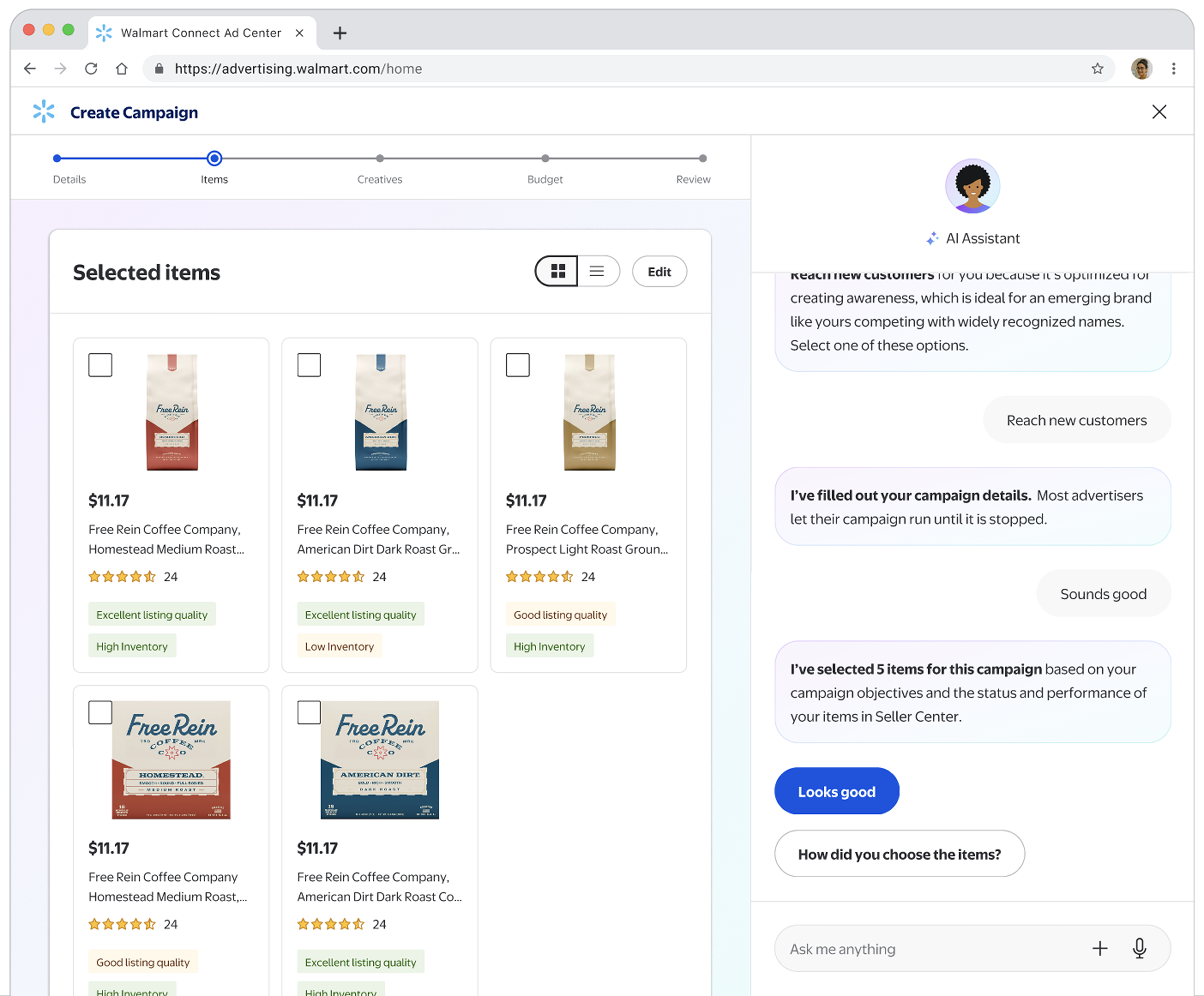Go to the Details step
Image resolution: width=1204 pixels, height=996 pixels.
coord(70,179)
